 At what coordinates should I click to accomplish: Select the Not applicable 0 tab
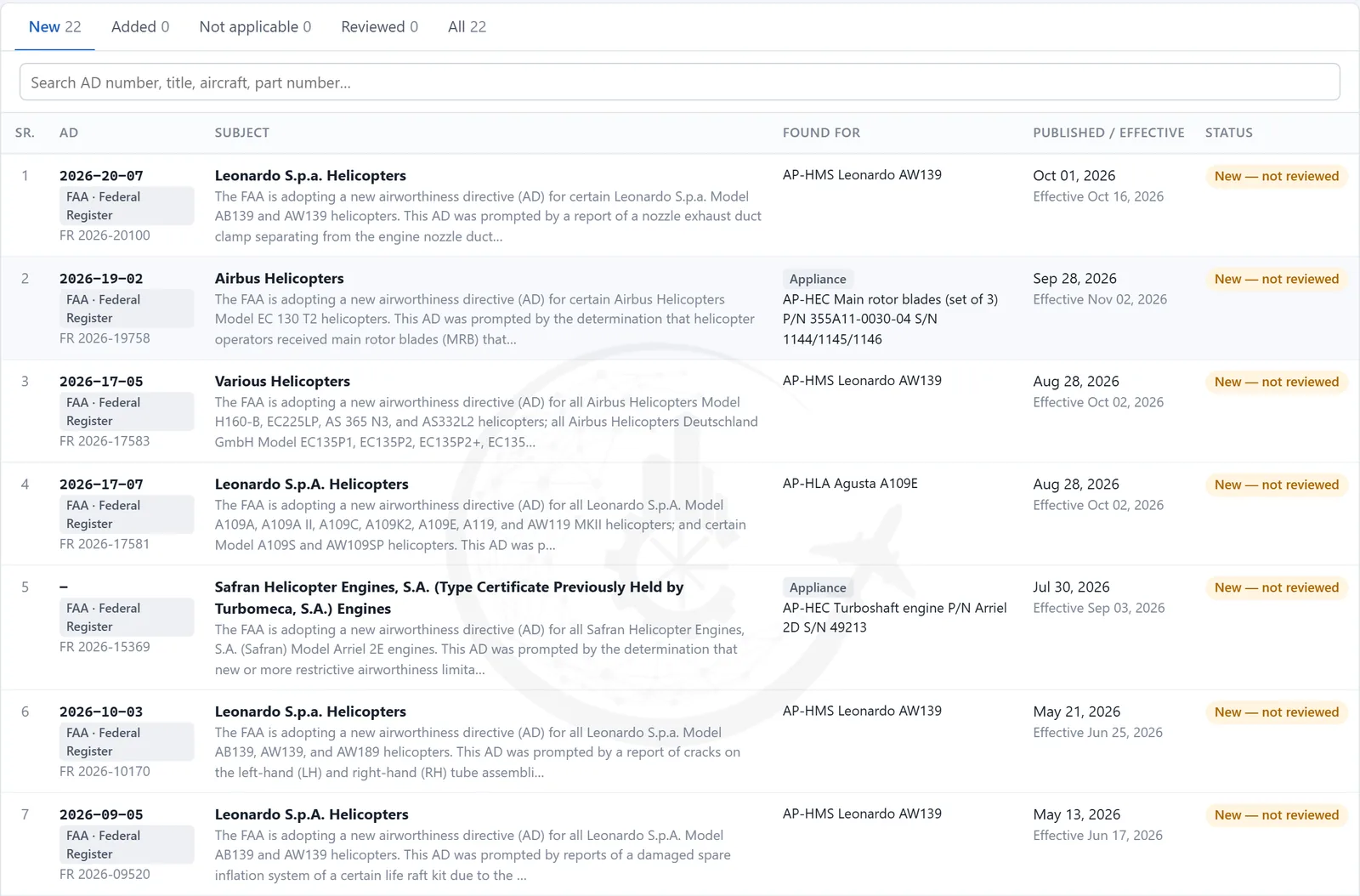click(255, 27)
